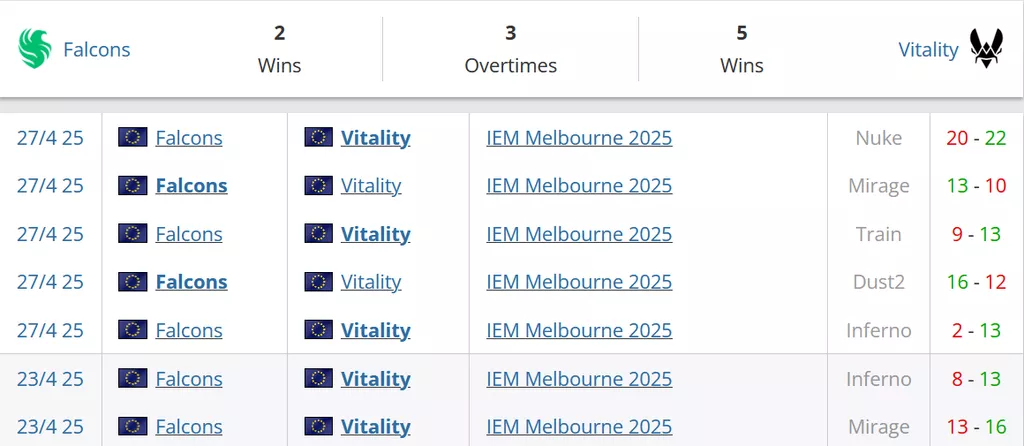
Task: Click the EU flag beside Falcons in Nuke row
Action: pos(133,137)
